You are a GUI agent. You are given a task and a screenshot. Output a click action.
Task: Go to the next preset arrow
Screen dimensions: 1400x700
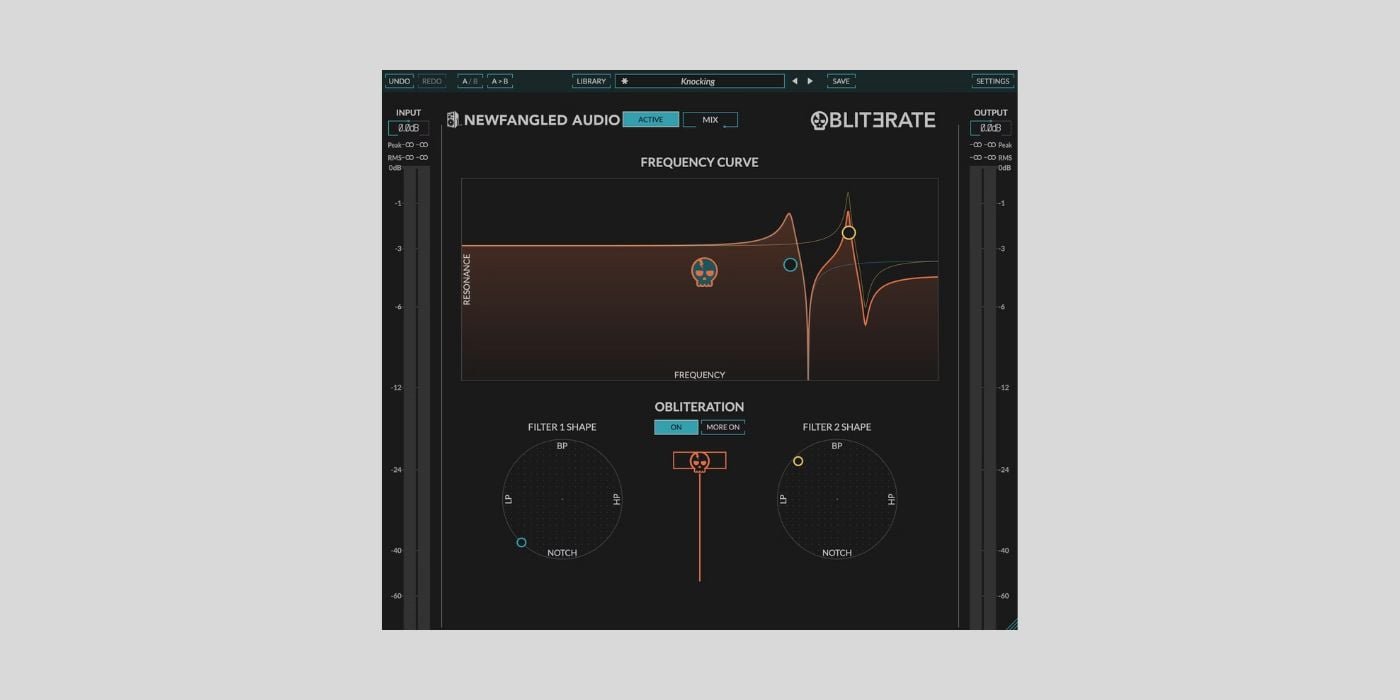(810, 81)
